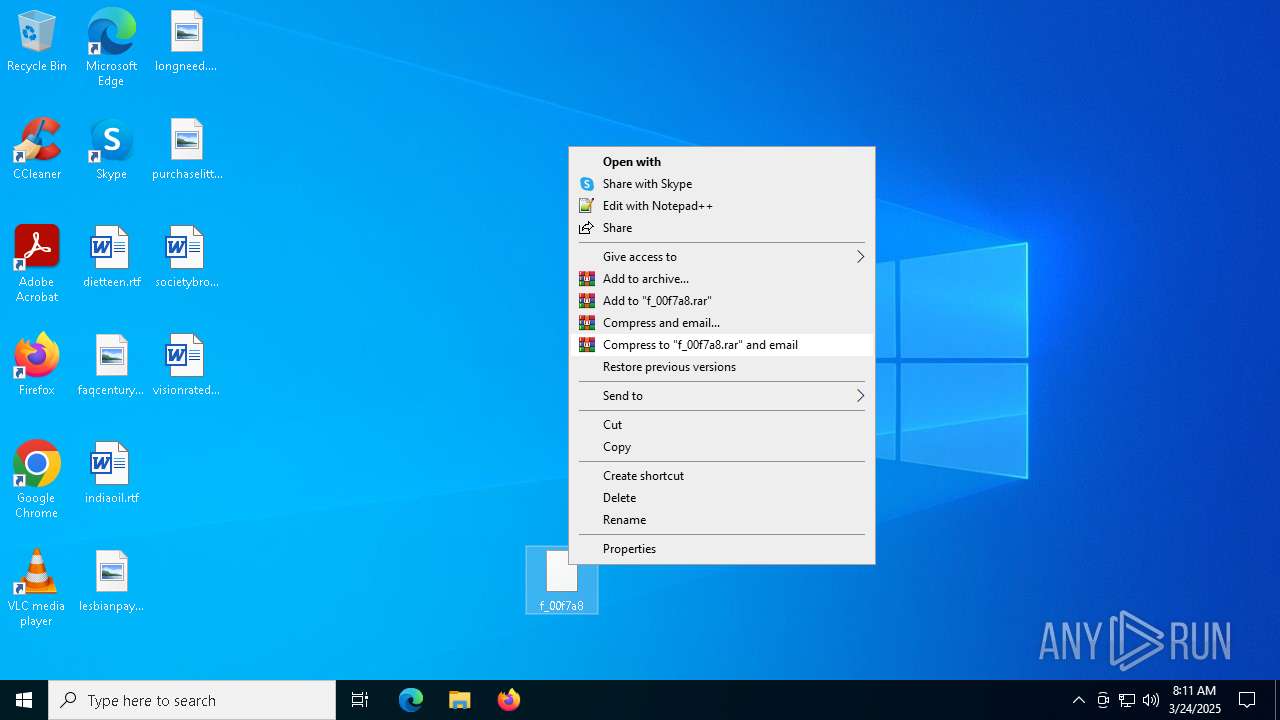Open the Skype desktop shortcut

(x=111, y=149)
